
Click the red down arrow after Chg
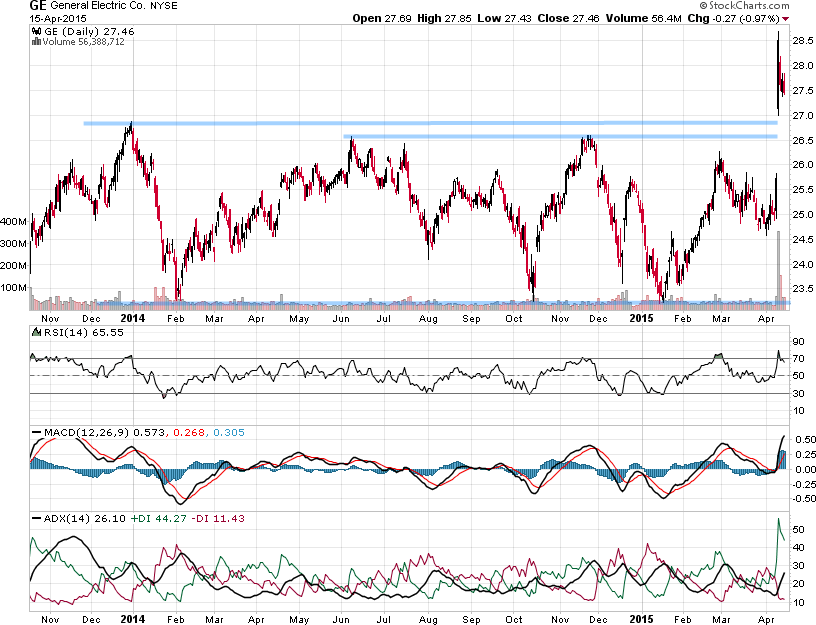[784, 18]
